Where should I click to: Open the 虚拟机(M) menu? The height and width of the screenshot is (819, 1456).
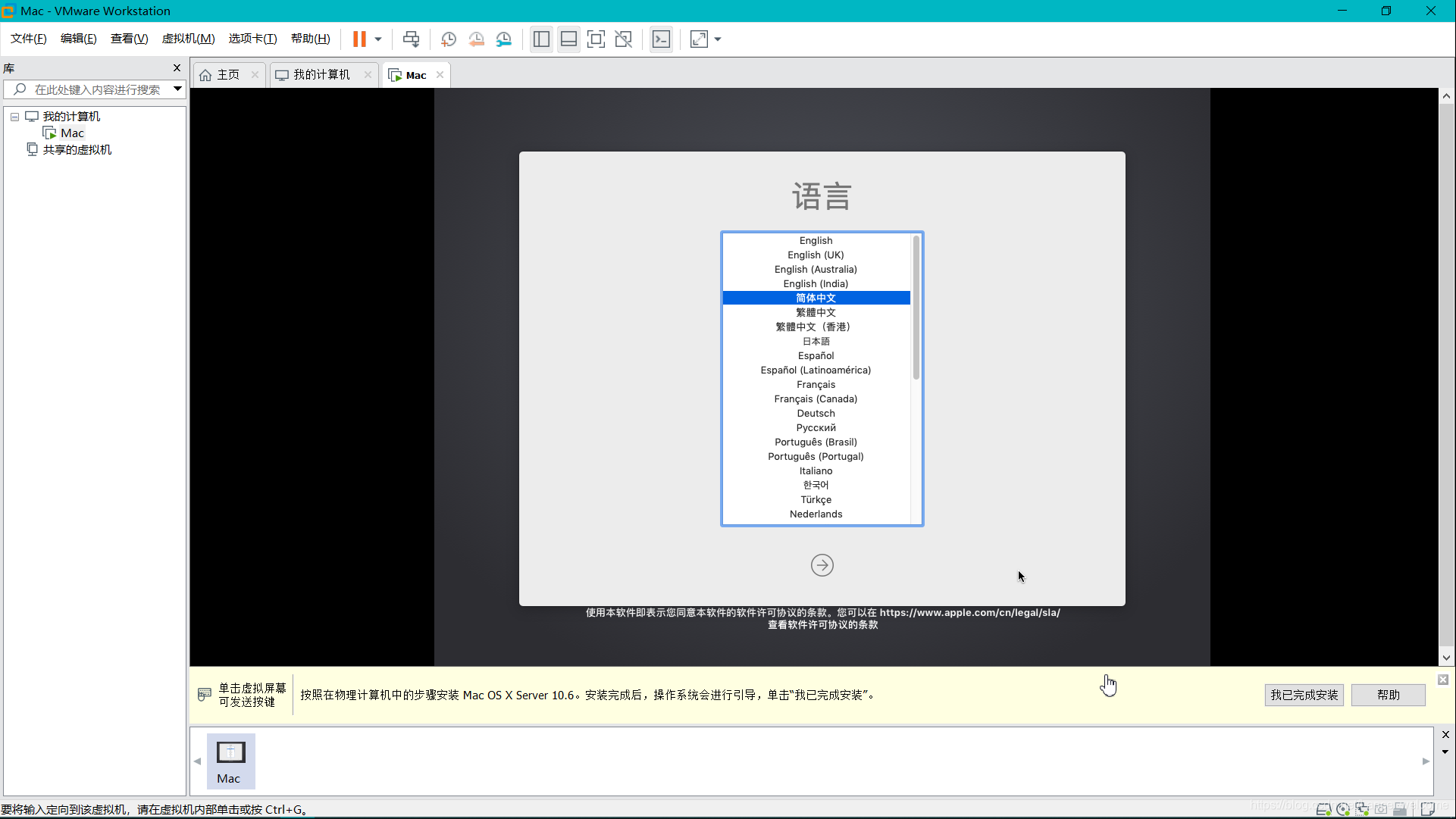pos(188,39)
